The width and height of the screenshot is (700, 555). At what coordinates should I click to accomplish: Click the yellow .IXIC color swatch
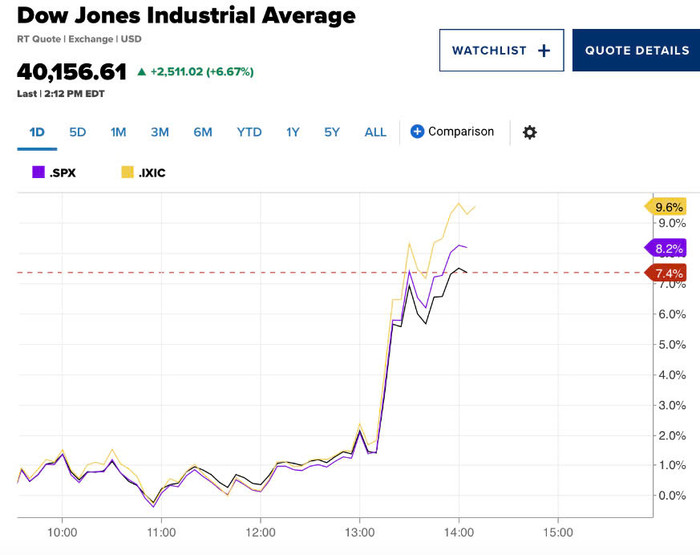pyautogui.click(x=127, y=172)
